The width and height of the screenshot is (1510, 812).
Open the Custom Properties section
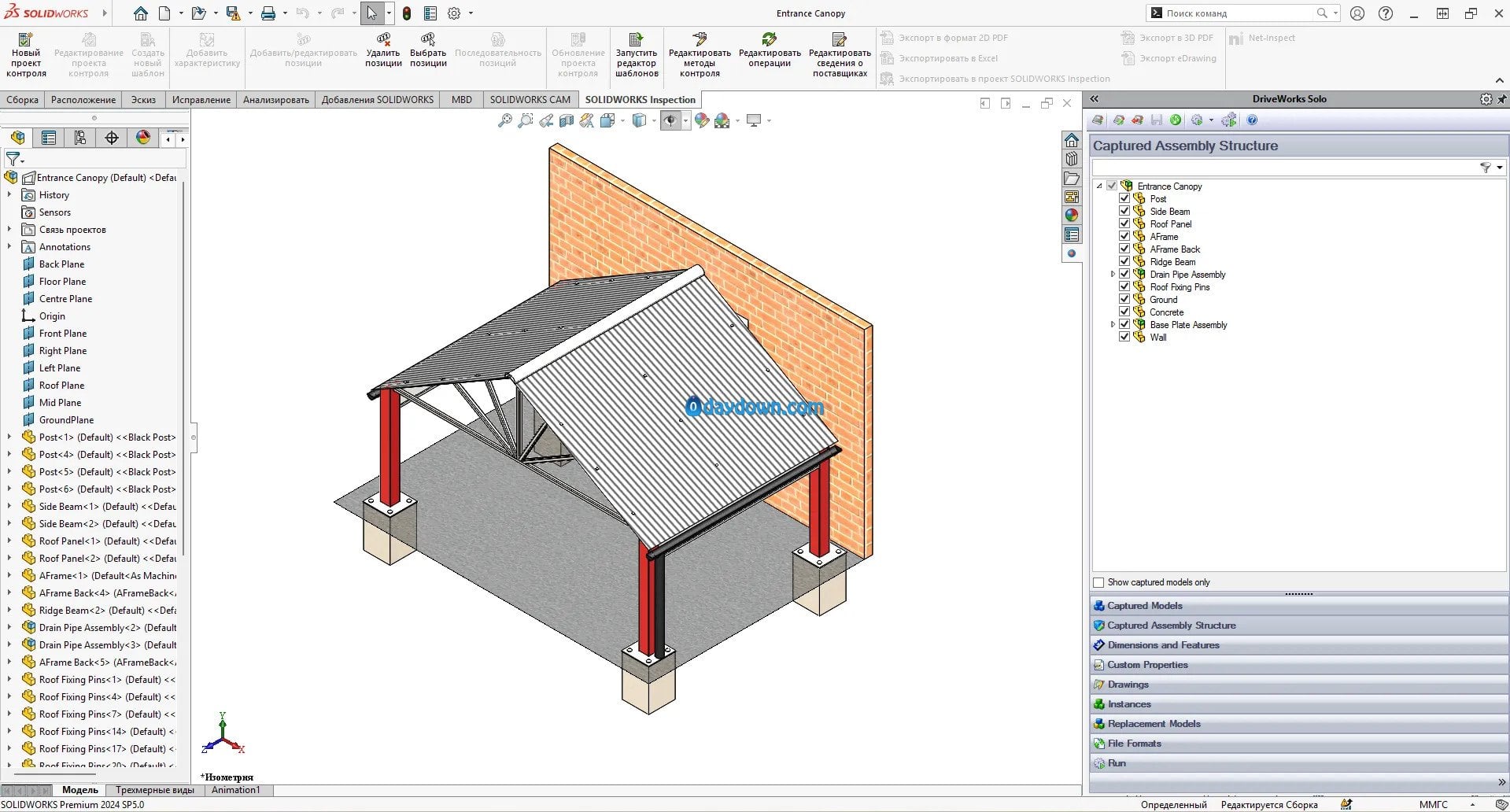coord(1147,665)
